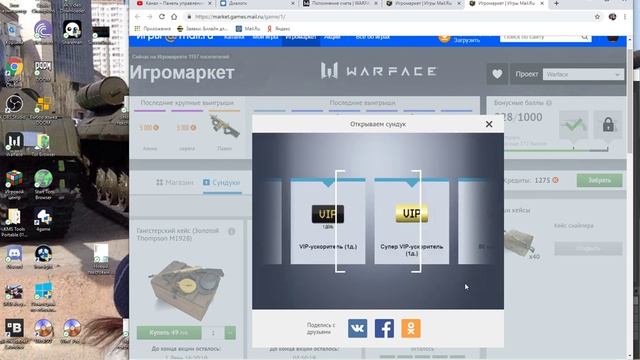Share the win via Facebook icon
The height and width of the screenshot is (360, 640).
[384, 329]
